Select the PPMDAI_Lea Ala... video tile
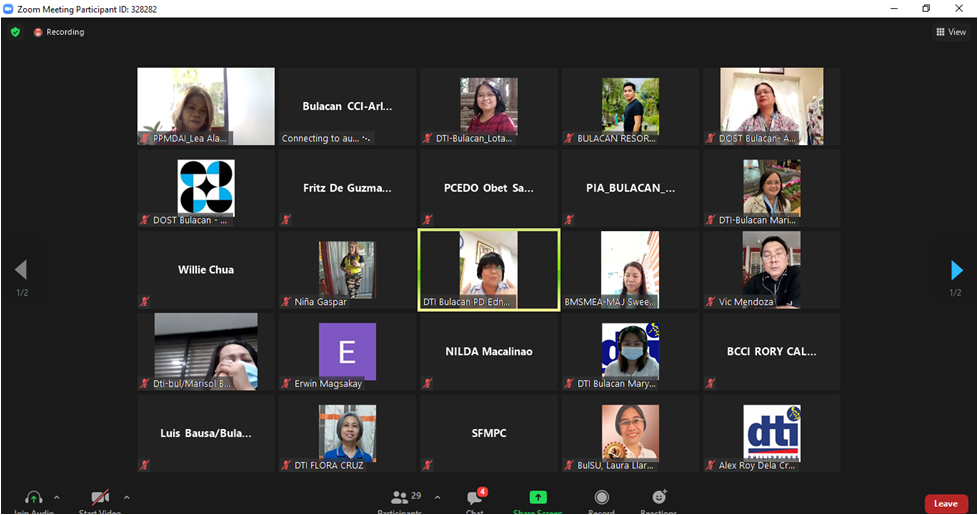The width and height of the screenshot is (978, 515). click(206, 107)
